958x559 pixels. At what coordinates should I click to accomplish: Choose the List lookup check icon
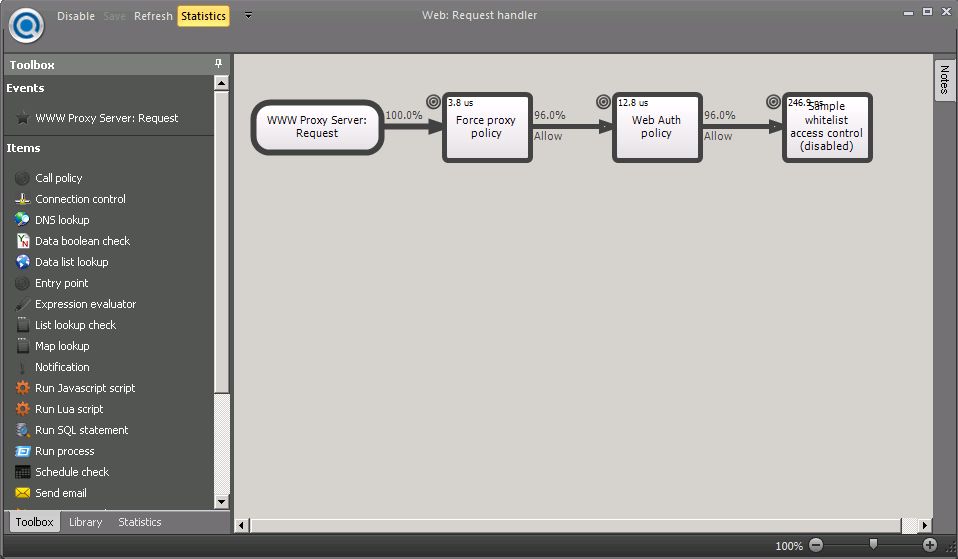point(23,325)
